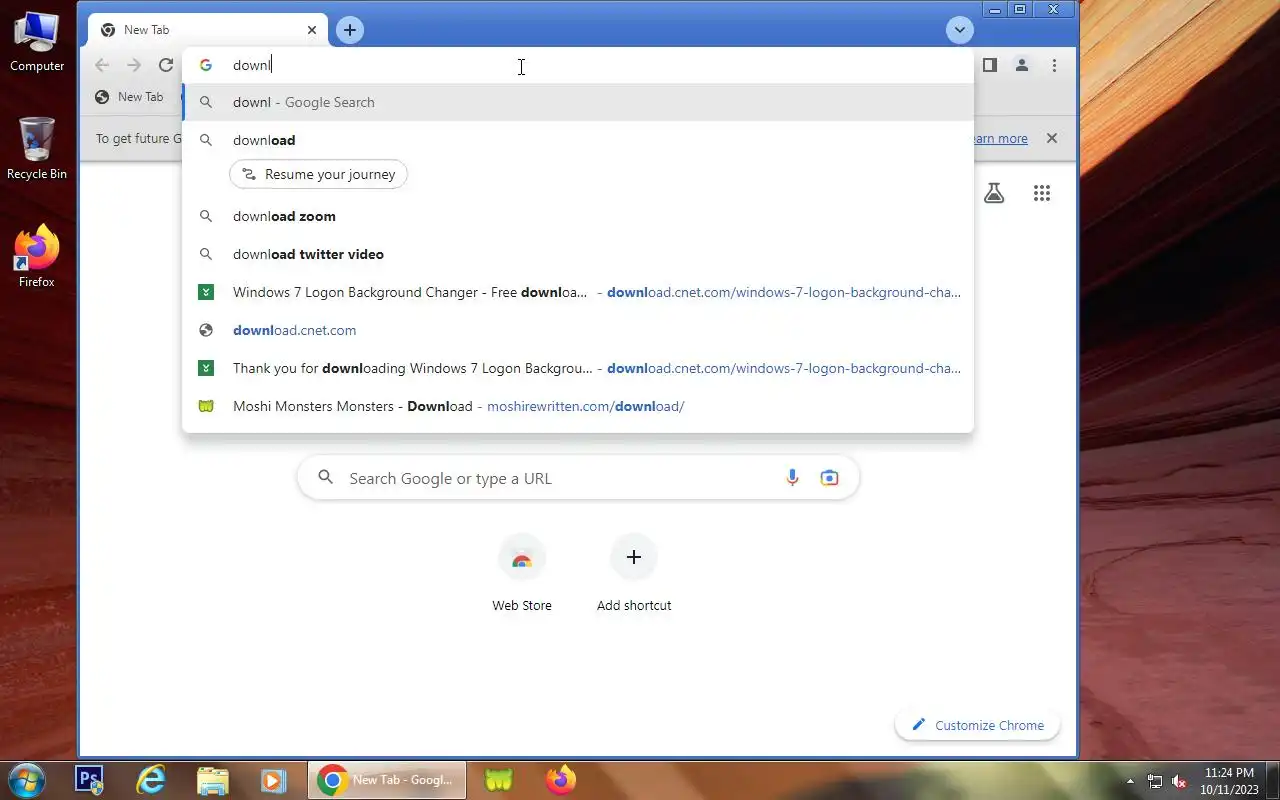Close the New Tab tab
Screen dimensions: 1280x800
[x=312, y=30]
